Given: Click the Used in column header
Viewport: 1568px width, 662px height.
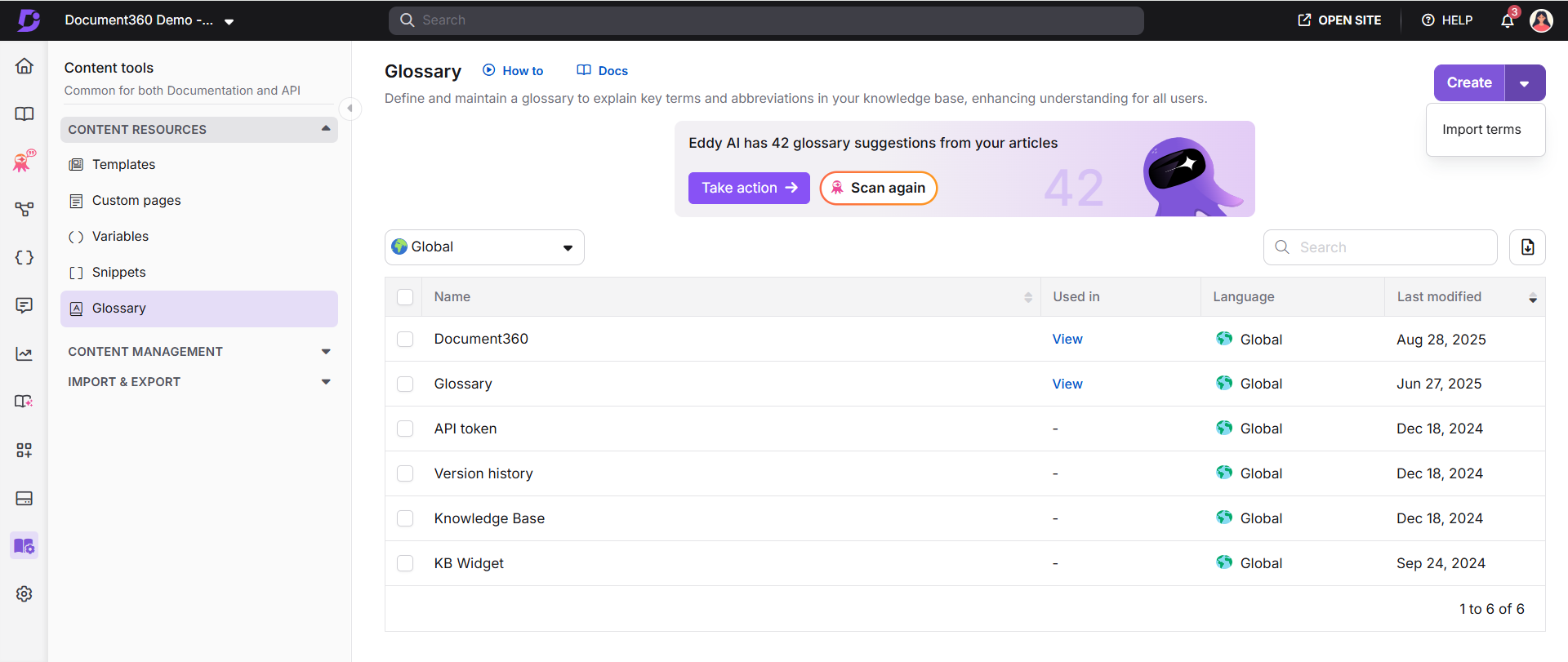Looking at the screenshot, I should tap(1076, 297).
